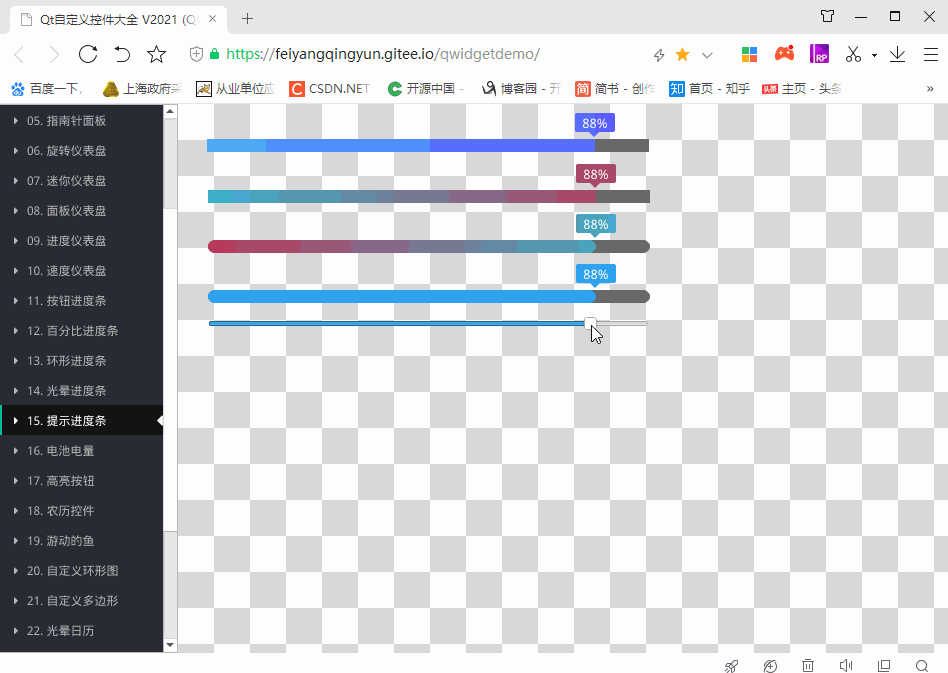
Task: Click the sidebar scrollbar down arrow
Action: [x=170, y=645]
